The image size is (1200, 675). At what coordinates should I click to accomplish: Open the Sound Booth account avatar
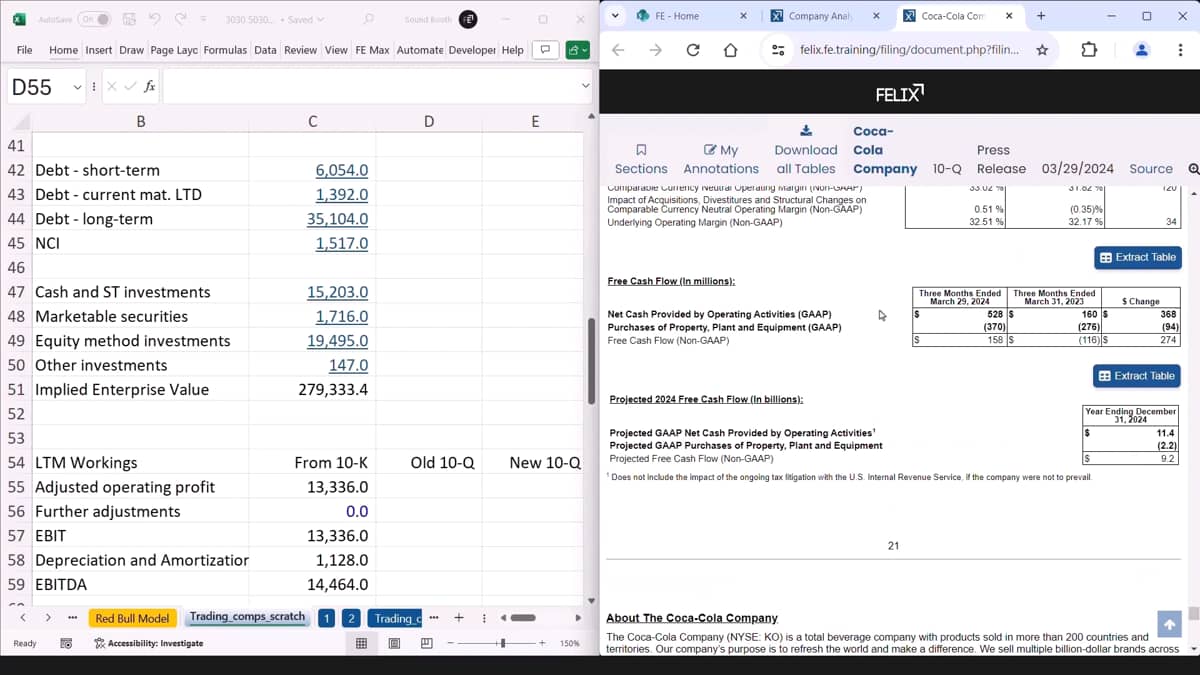point(467,19)
